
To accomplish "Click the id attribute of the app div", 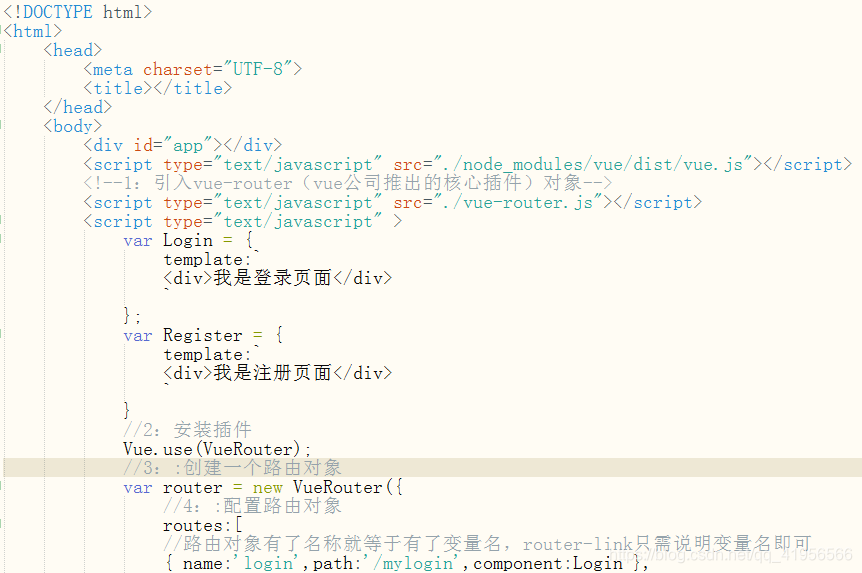I will point(143,145).
